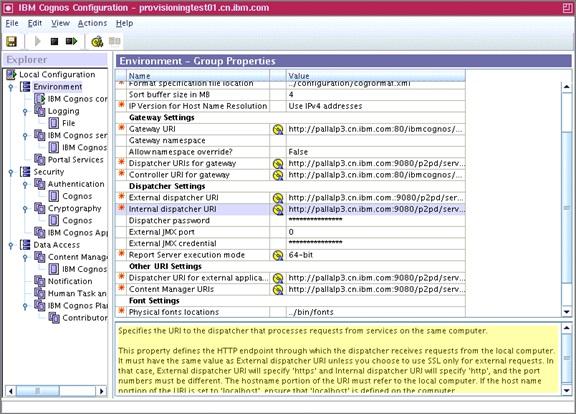Click the Environment folder icon in Explorer
576x414 pixels.
(x=25, y=87)
